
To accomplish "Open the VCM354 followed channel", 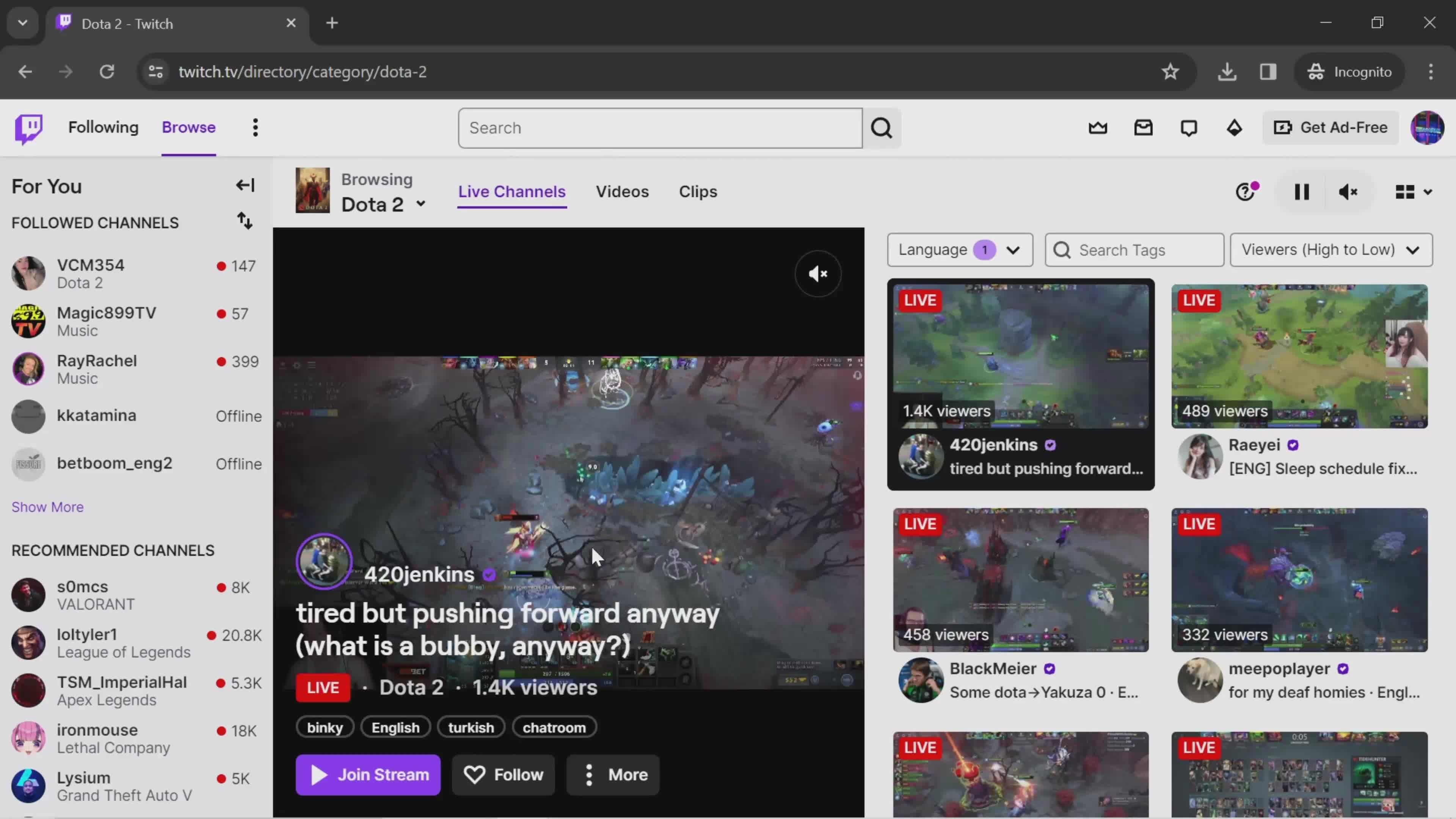I will point(136,273).
